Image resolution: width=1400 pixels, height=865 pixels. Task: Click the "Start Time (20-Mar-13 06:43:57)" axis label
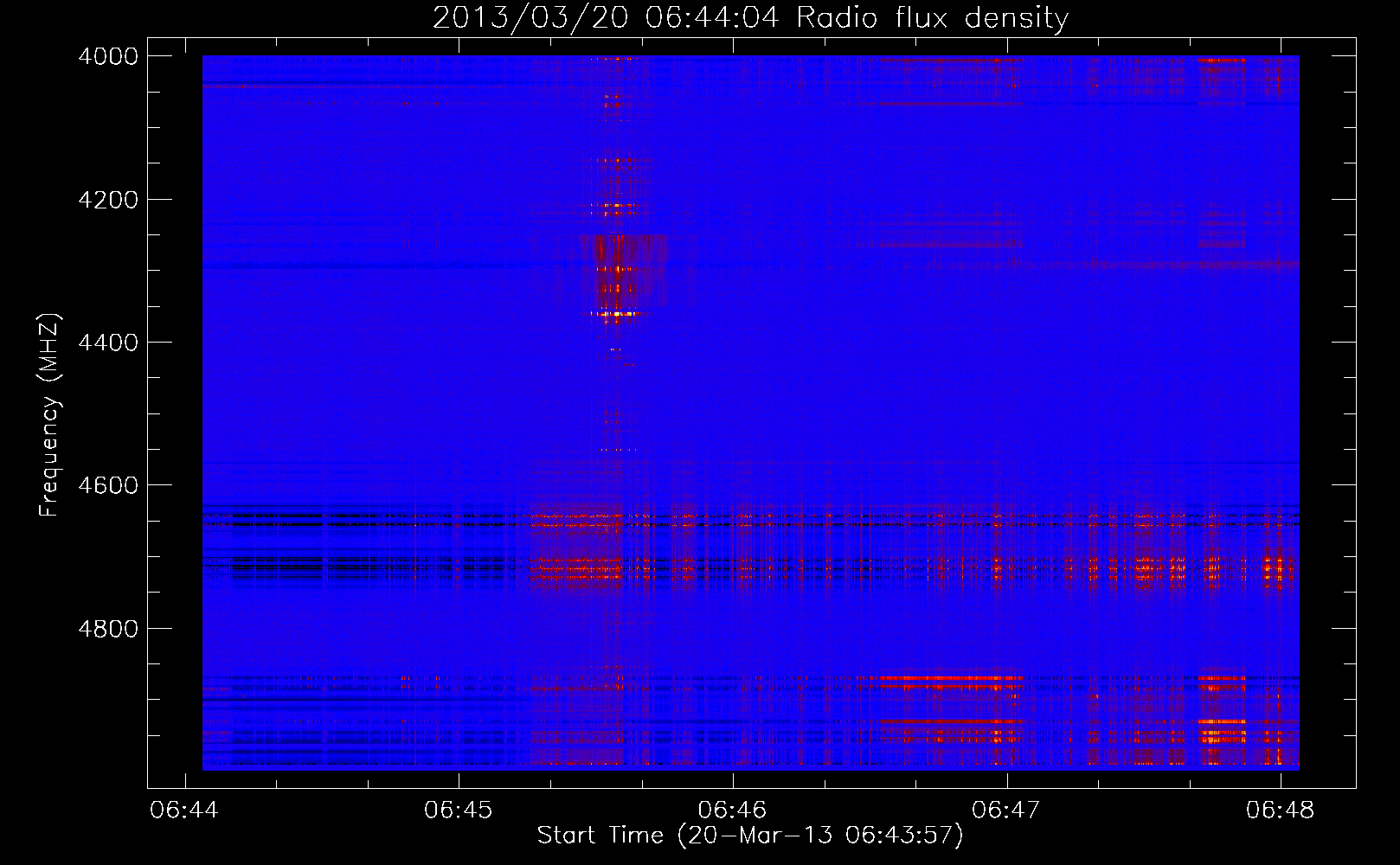click(x=750, y=836)
